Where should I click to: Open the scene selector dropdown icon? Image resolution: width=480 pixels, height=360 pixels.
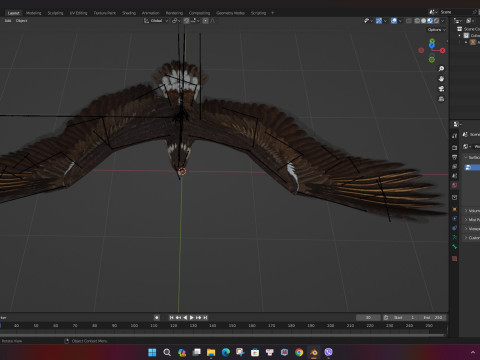tap(433, 12)
